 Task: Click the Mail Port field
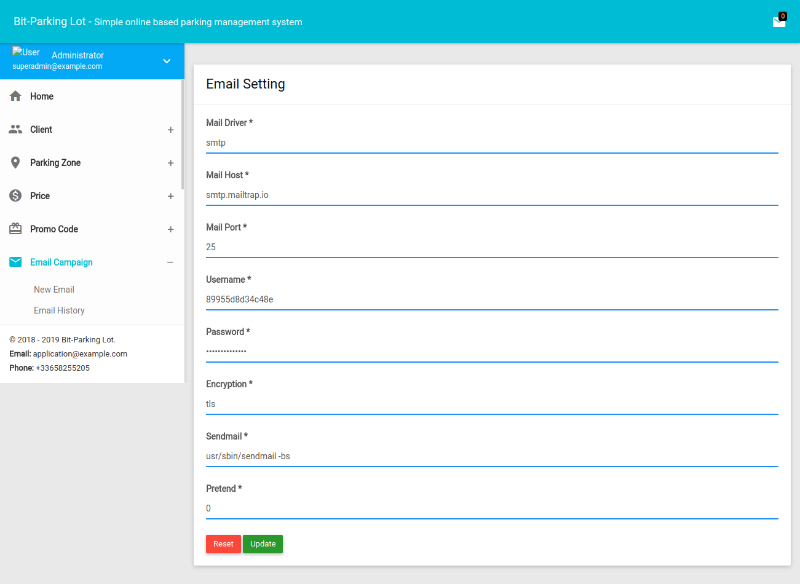coord(491,247)
